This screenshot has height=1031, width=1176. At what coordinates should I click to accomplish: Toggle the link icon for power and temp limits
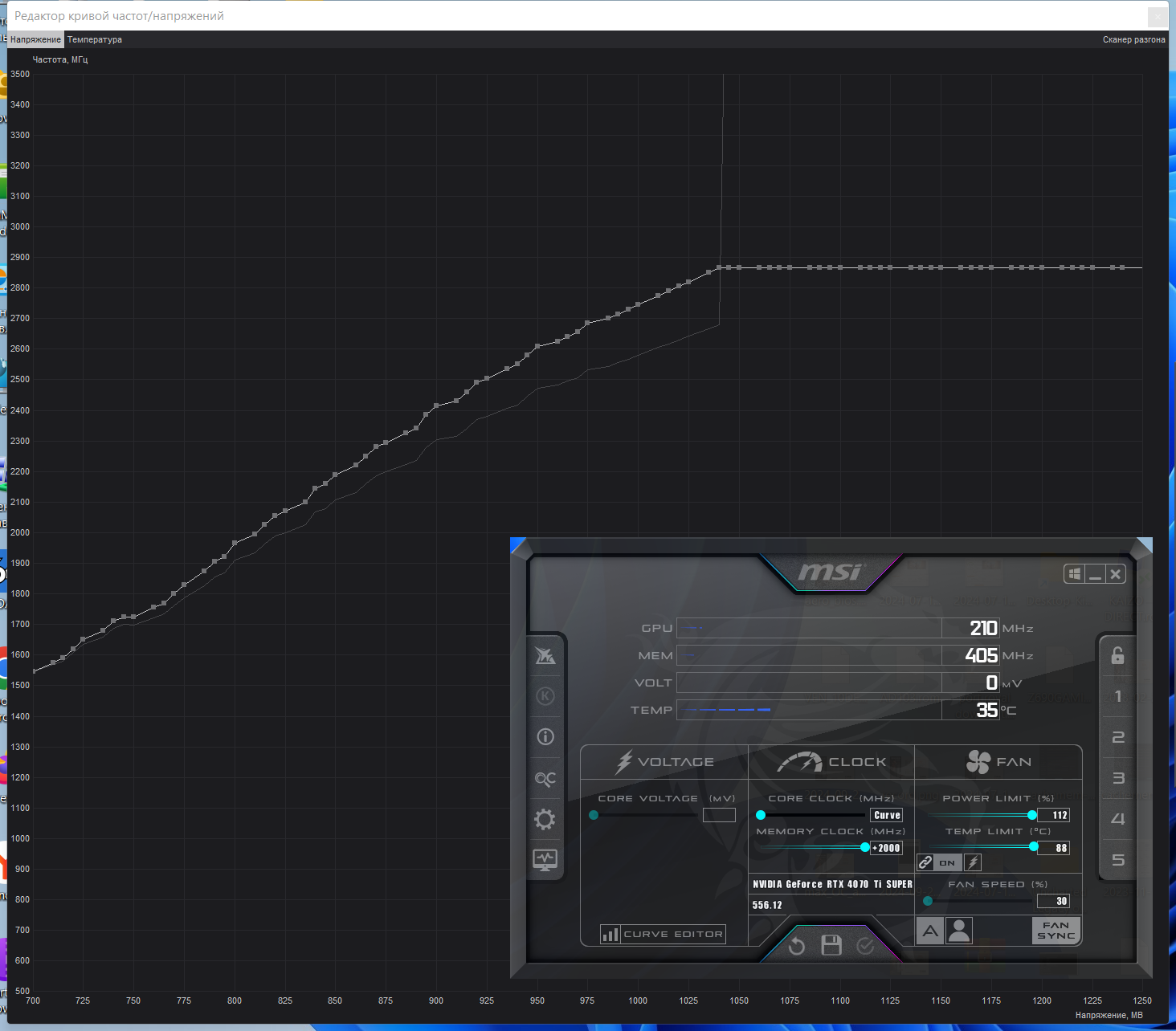pos(925,862)
